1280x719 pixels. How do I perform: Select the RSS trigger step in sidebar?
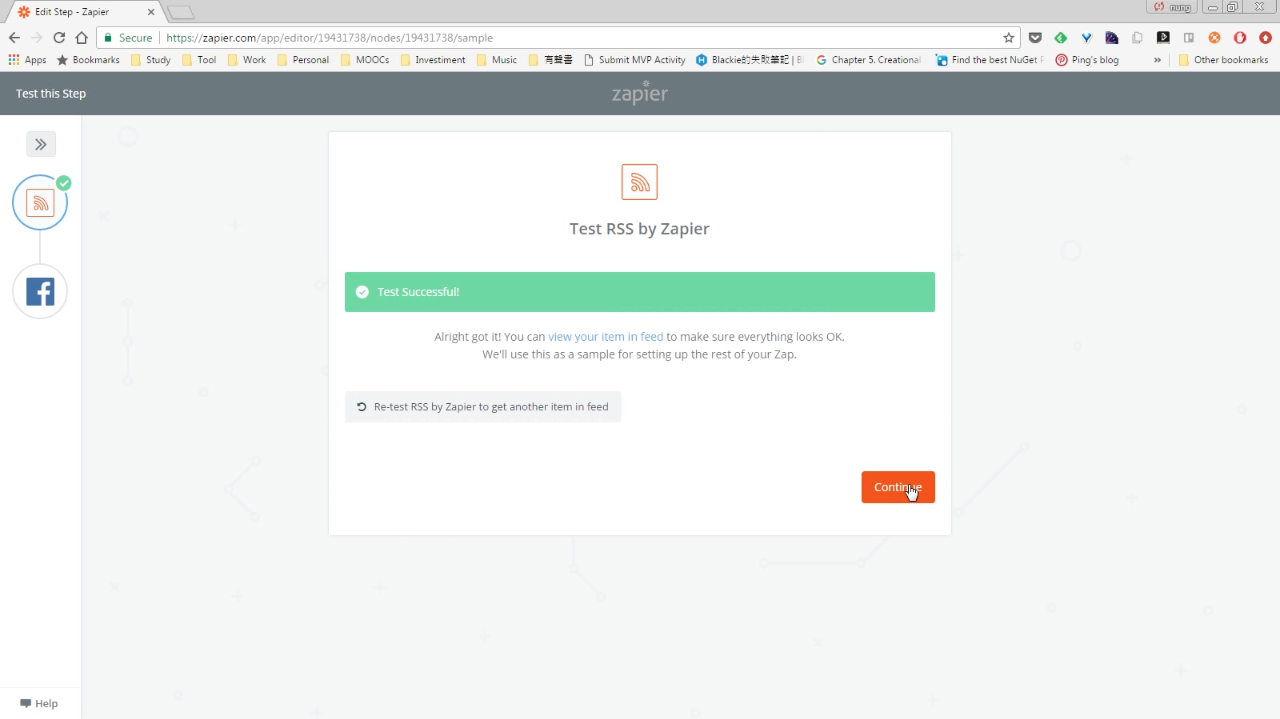[40, 203]
